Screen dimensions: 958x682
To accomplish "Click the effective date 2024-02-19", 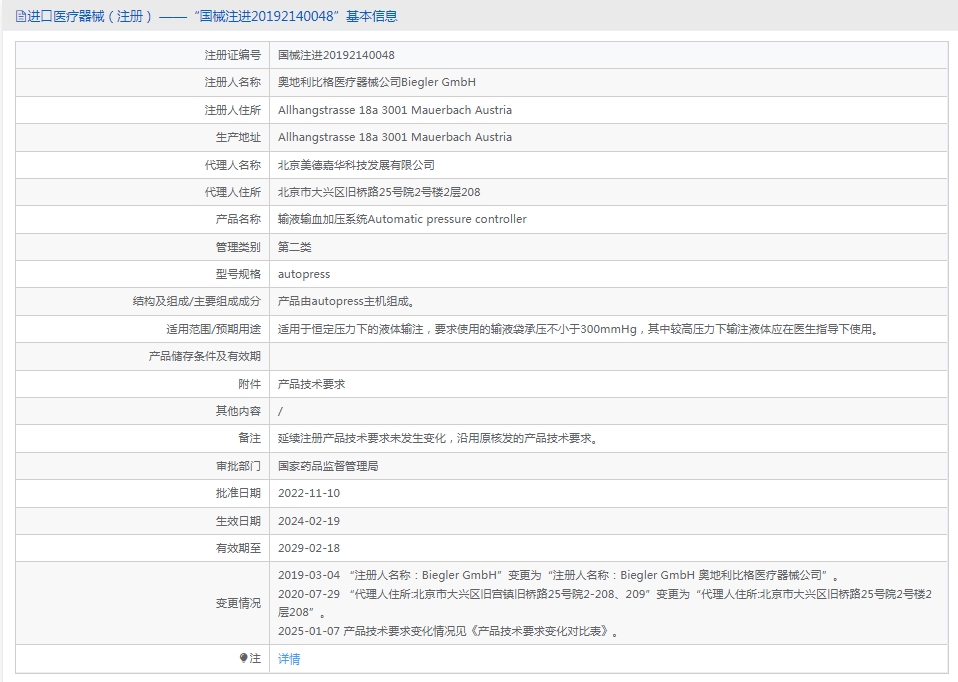I will tap(309, 521).
